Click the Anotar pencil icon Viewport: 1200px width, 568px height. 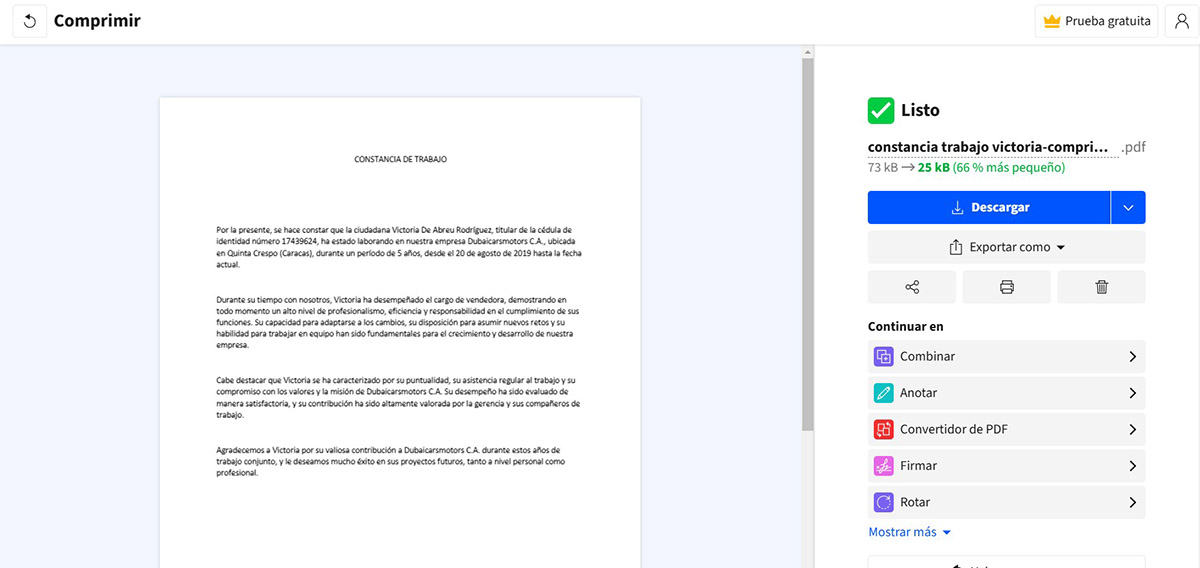tap(883, 393)
